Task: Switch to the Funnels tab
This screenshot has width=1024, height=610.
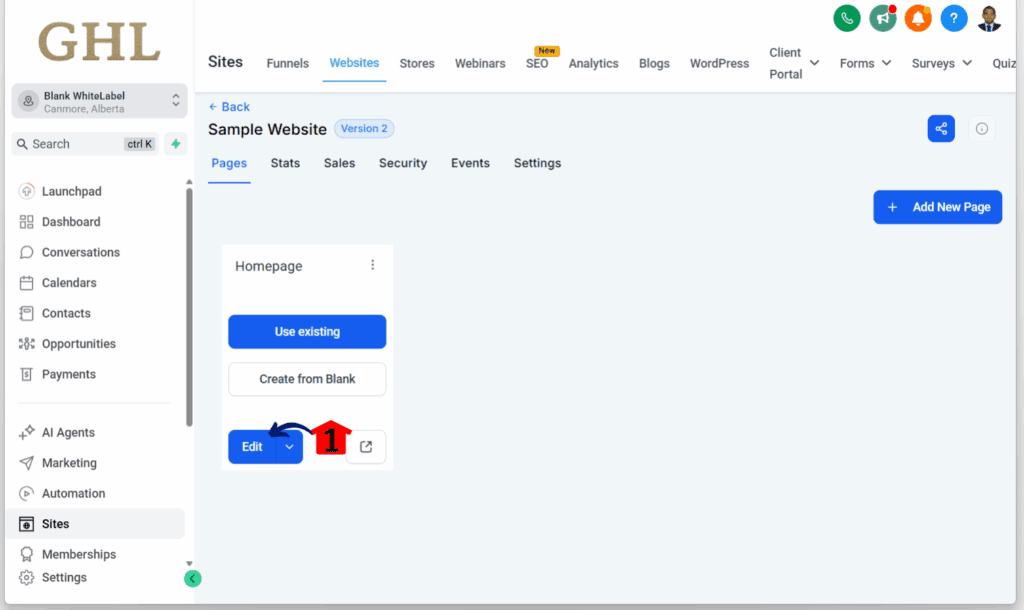Action: pos(287,63)
